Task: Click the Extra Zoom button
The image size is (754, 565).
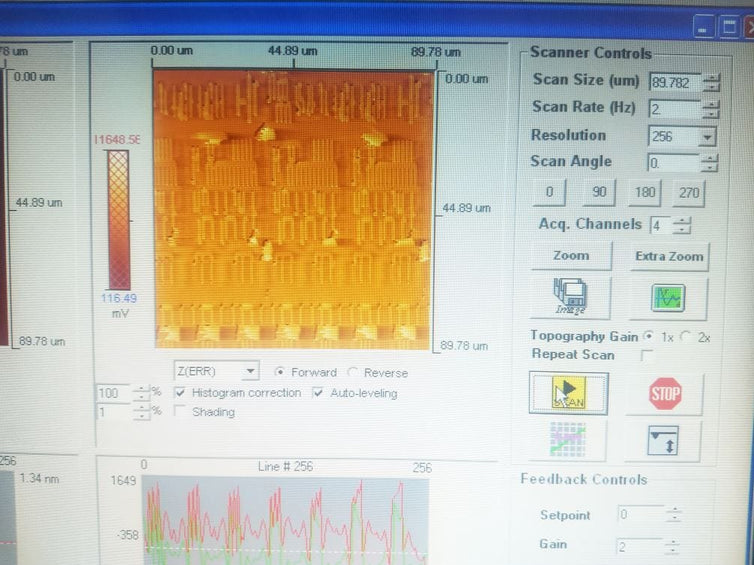Action: pyautogui.click(x=669, y=257)
